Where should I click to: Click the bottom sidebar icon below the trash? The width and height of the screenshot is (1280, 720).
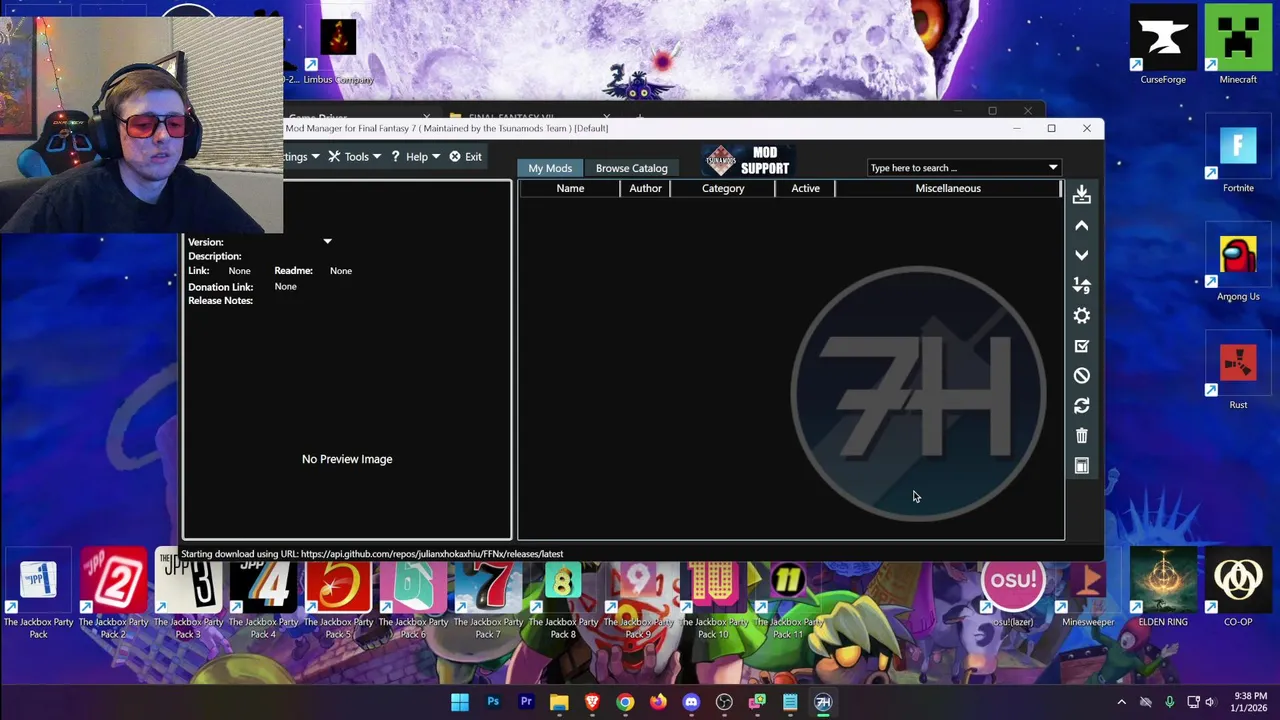click(x=1081, y=466)
